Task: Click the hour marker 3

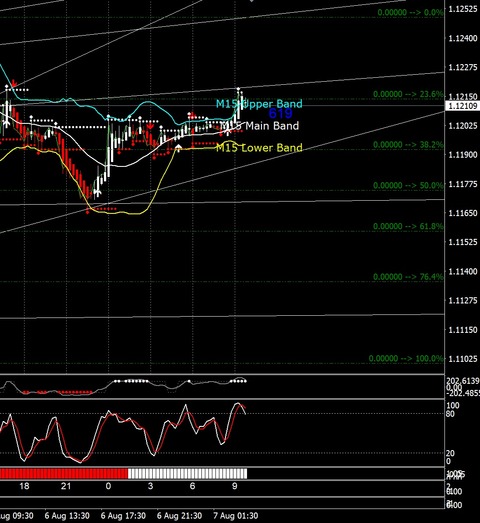Action: point(150,486)
